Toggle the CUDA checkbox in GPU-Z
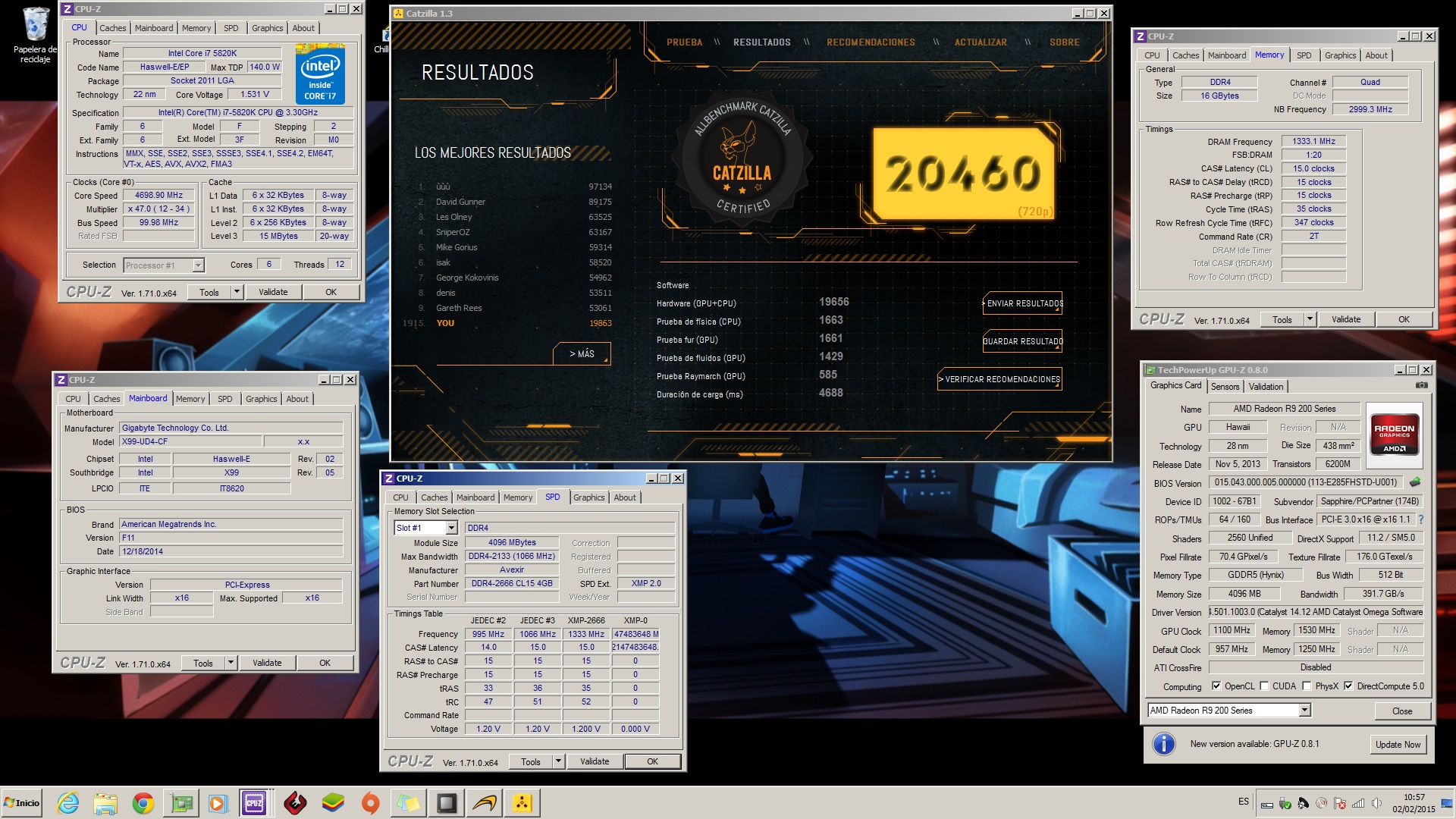The height and width of the screenshot is (819, 1456). [1264, 686]
